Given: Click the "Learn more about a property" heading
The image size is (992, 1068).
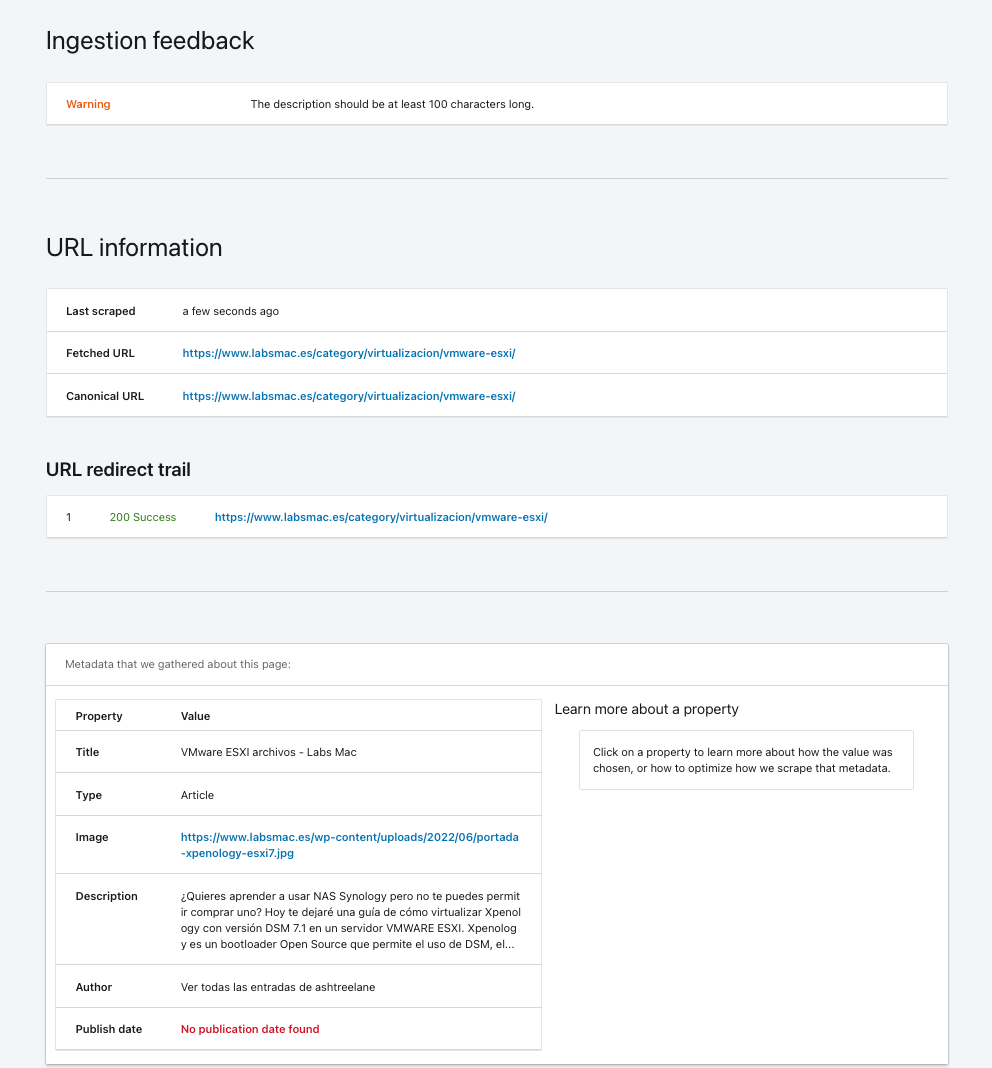Looking at the screenshot, I should (x=647, y=709).
